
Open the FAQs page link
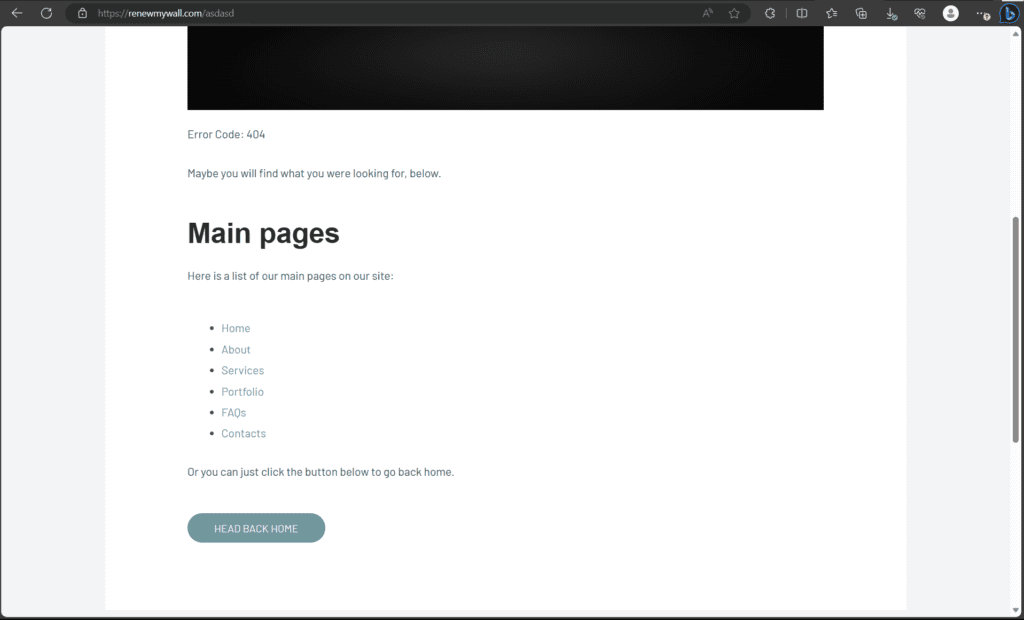(x=234, y=412)
